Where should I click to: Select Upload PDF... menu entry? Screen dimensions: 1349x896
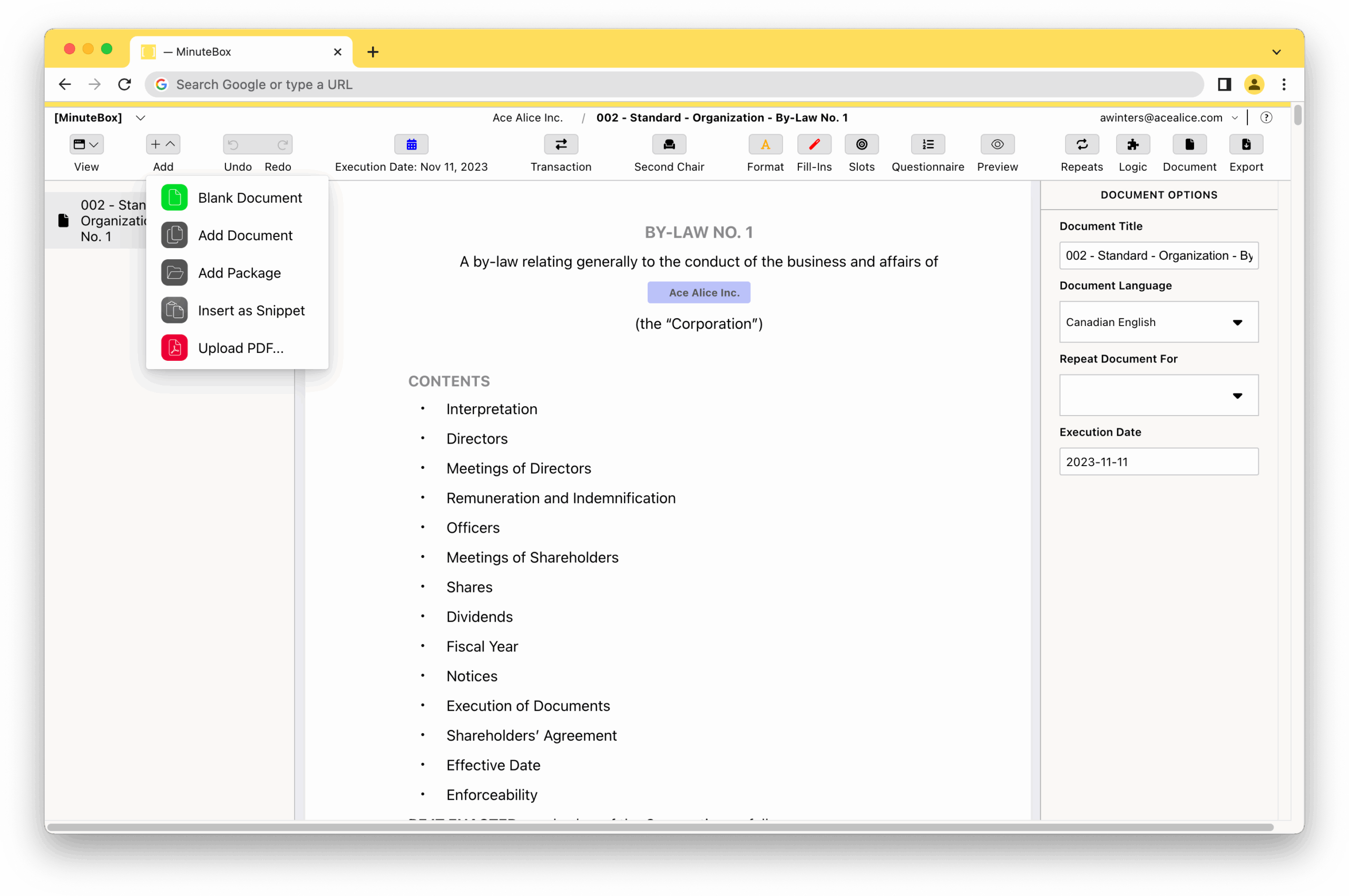click(240, 348)
